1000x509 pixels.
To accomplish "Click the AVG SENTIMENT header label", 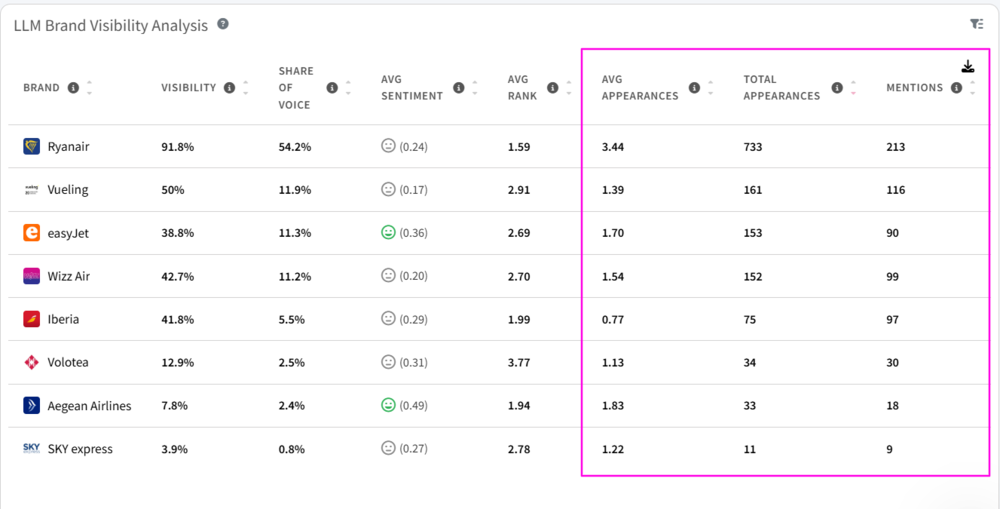I will 412,88.
